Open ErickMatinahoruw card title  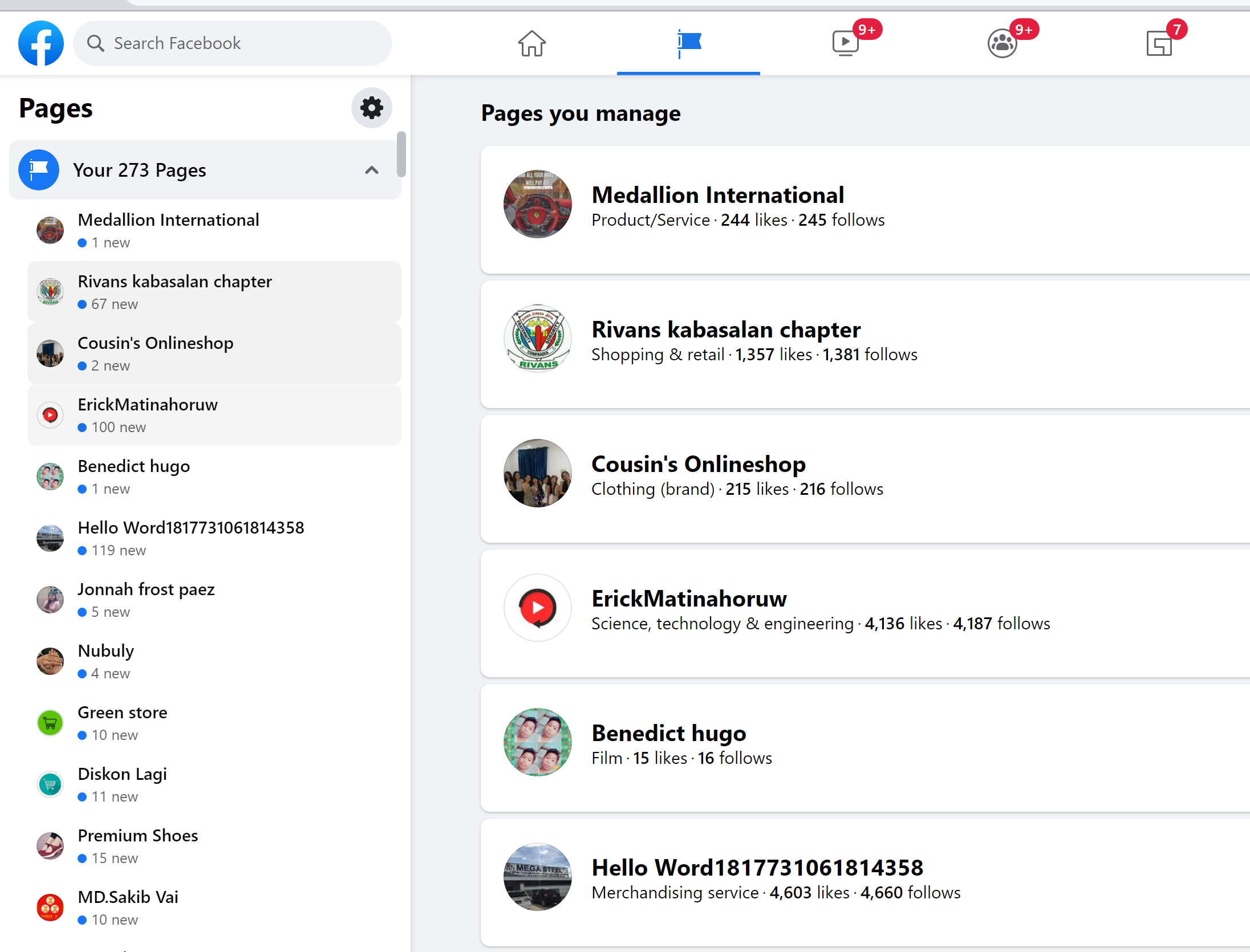click(x=689, y=599)
